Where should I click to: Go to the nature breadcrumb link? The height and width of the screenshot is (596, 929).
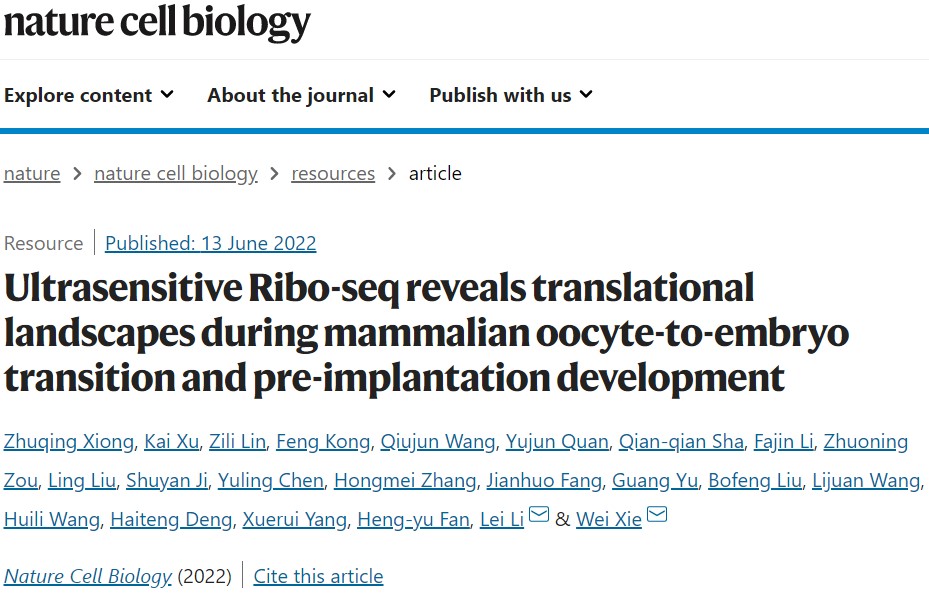click(32, 173)
